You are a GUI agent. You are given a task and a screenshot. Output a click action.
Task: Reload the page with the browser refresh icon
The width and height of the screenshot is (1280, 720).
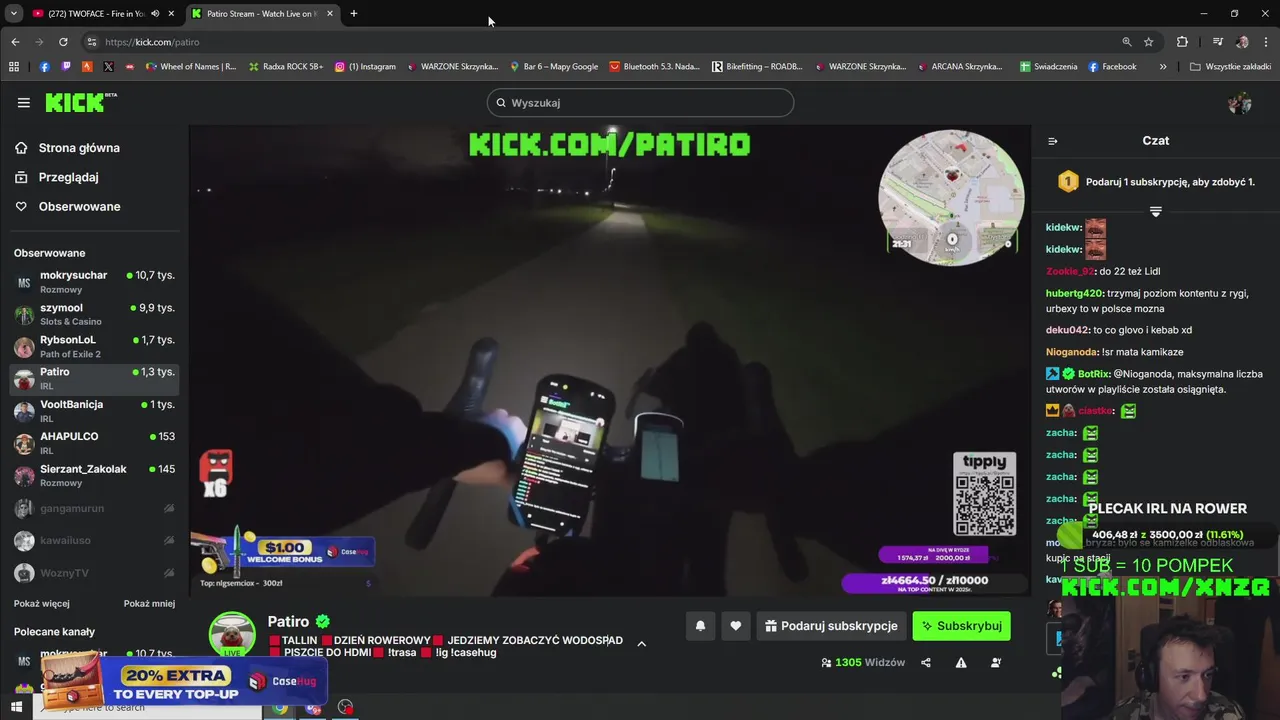63,42
